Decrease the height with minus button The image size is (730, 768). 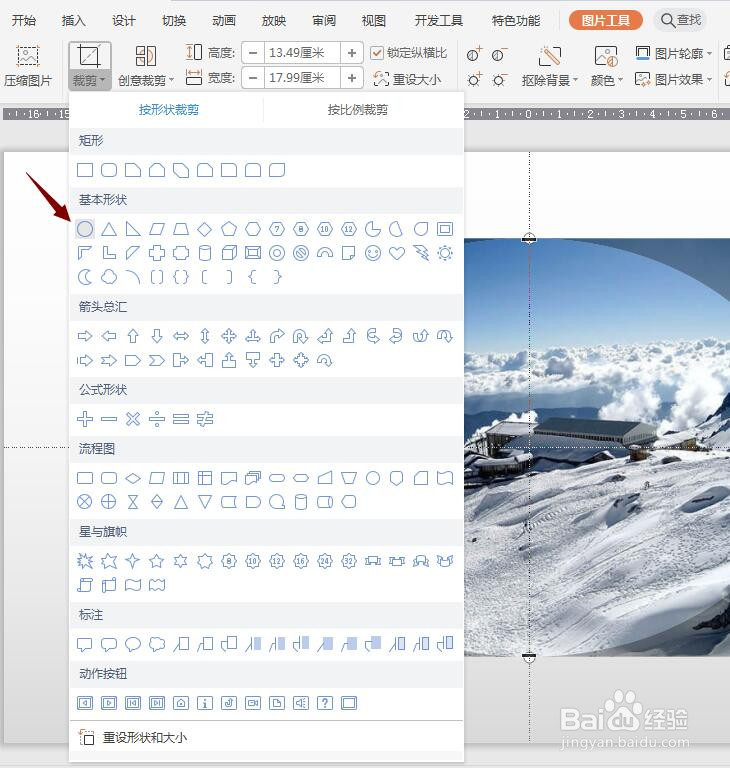[253, 53]
